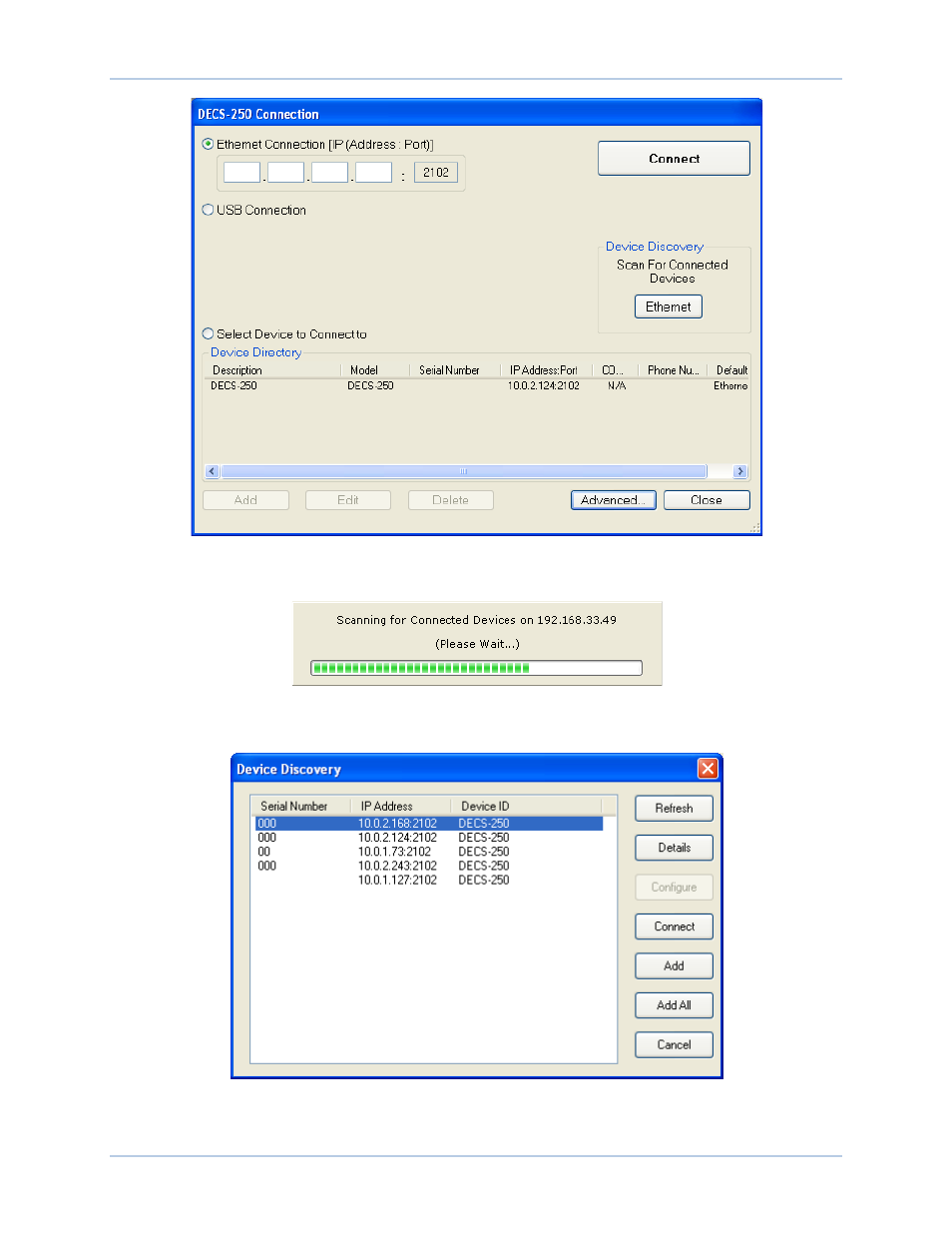Screen dimensions: 952x1233
Task: Click Connect in the Device Discovery dialog
Action: [674, 926]
